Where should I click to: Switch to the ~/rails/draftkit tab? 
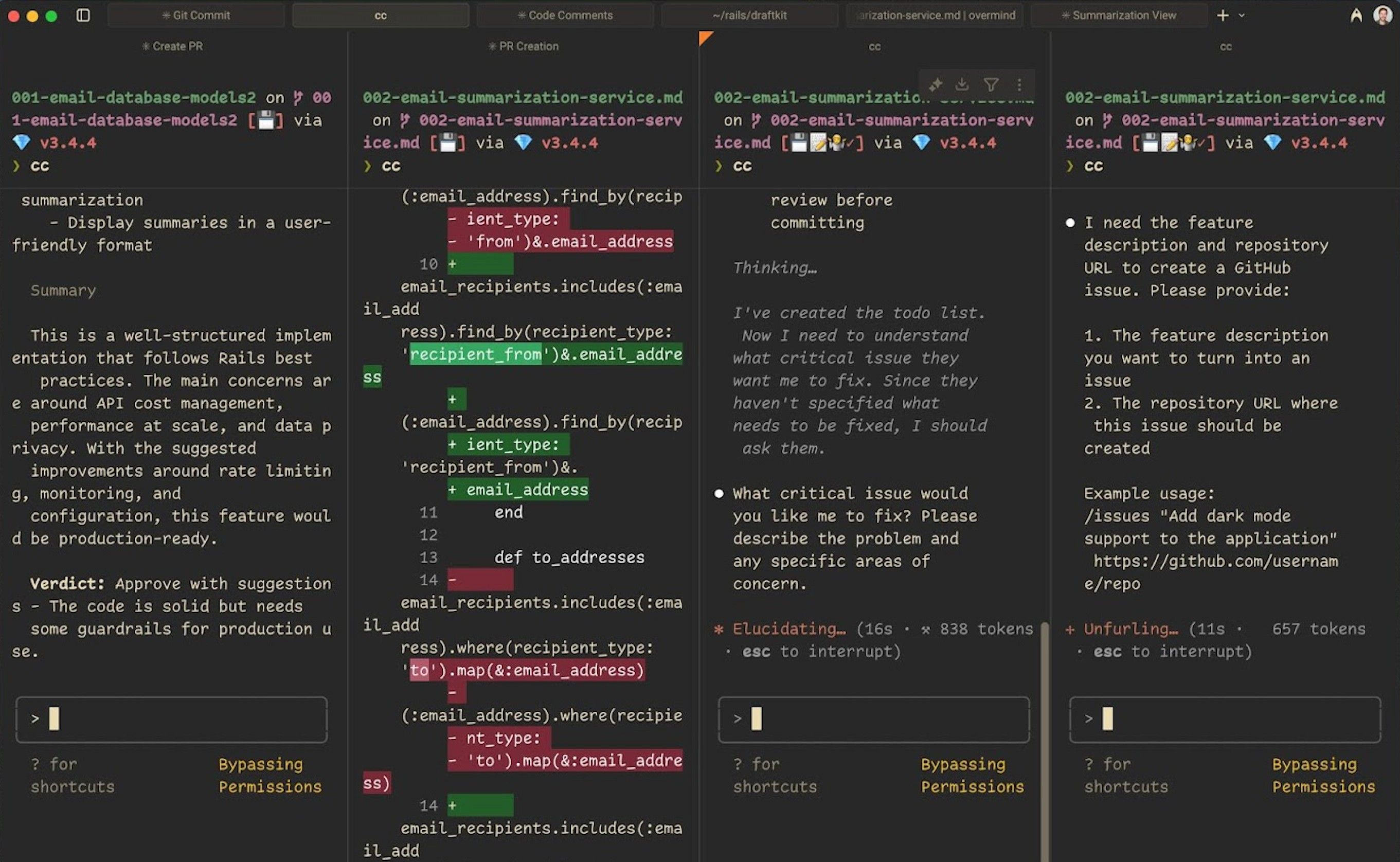coord(749,15)
